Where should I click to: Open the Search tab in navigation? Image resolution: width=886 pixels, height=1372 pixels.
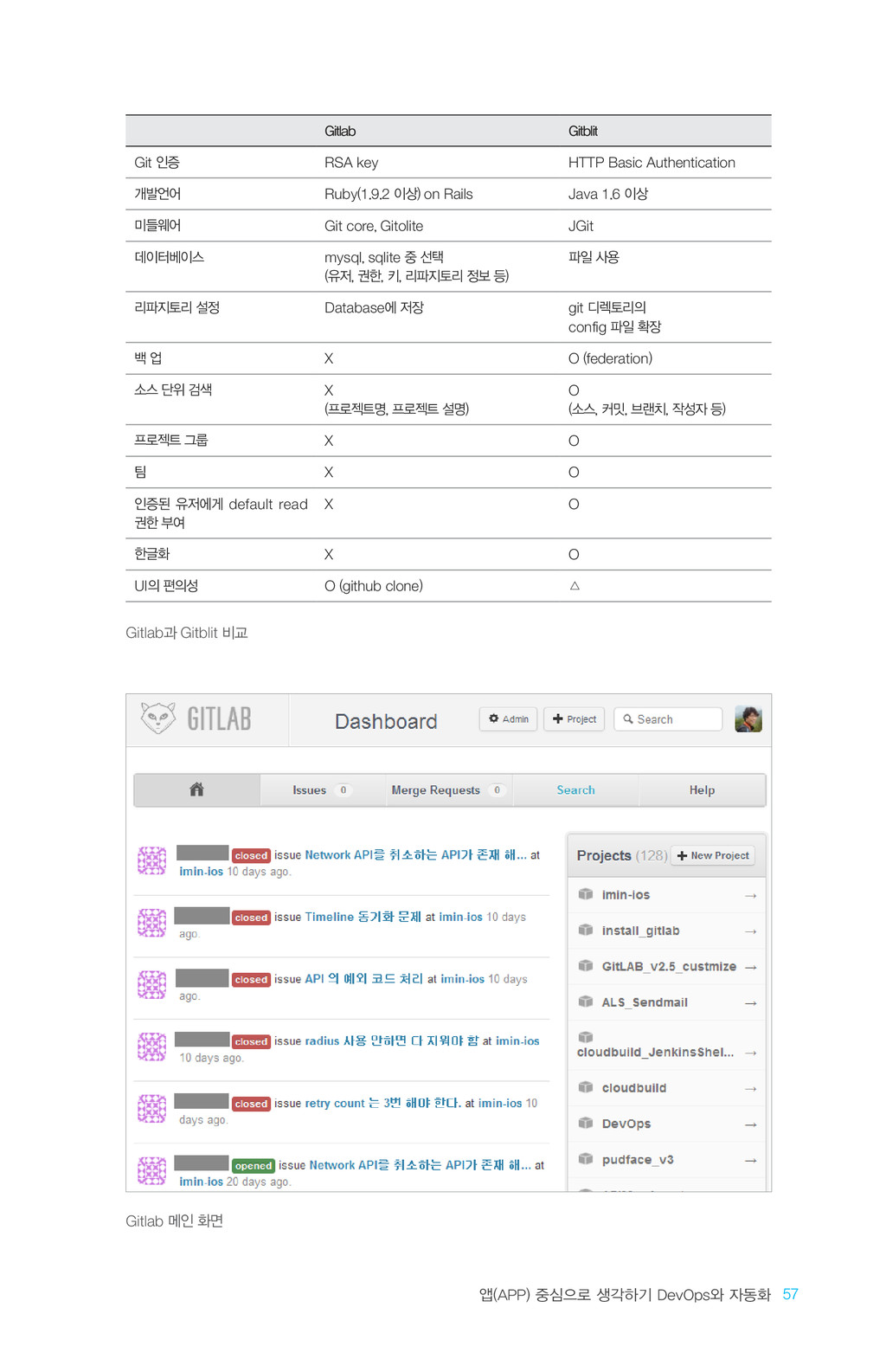(575, 790)
